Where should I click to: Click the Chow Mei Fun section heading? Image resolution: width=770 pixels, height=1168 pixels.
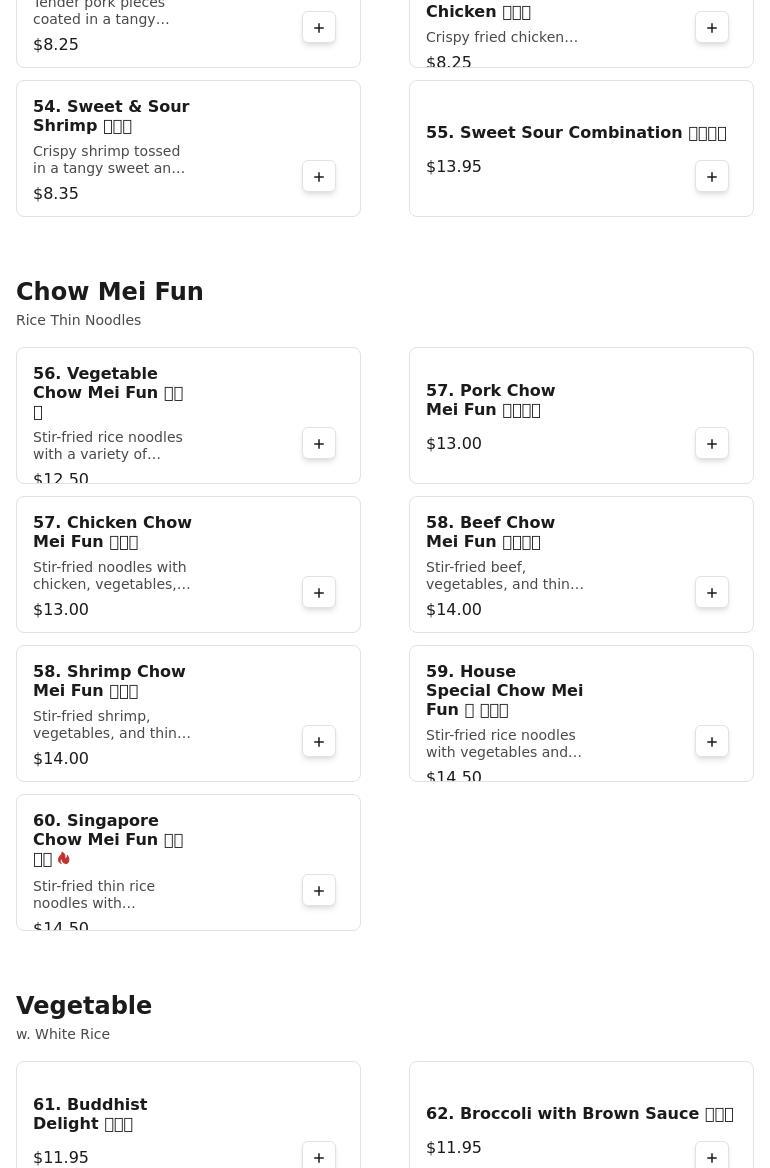coord(110,292)
